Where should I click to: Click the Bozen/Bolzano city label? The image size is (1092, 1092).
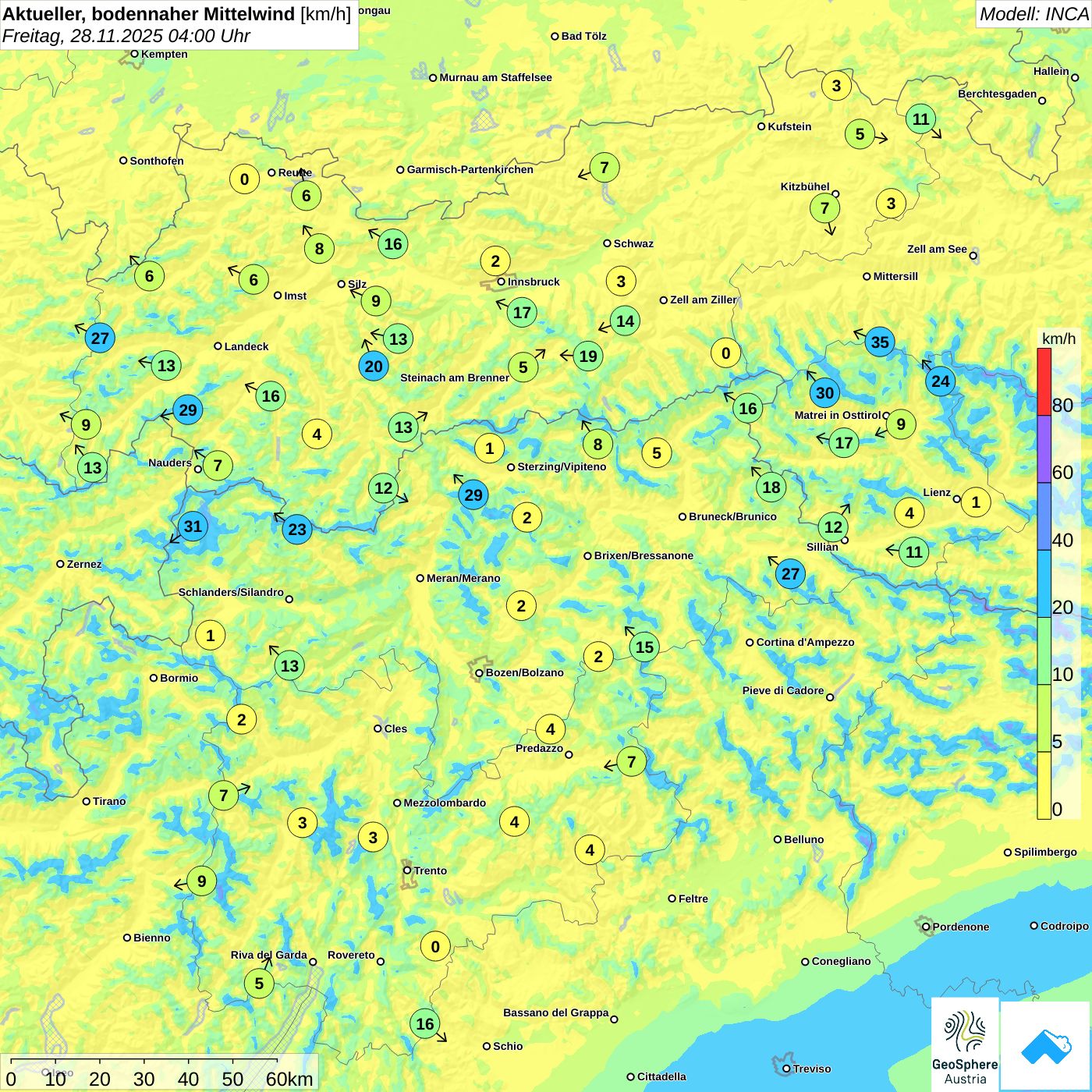pyautogui.click(x=524, y=672)
